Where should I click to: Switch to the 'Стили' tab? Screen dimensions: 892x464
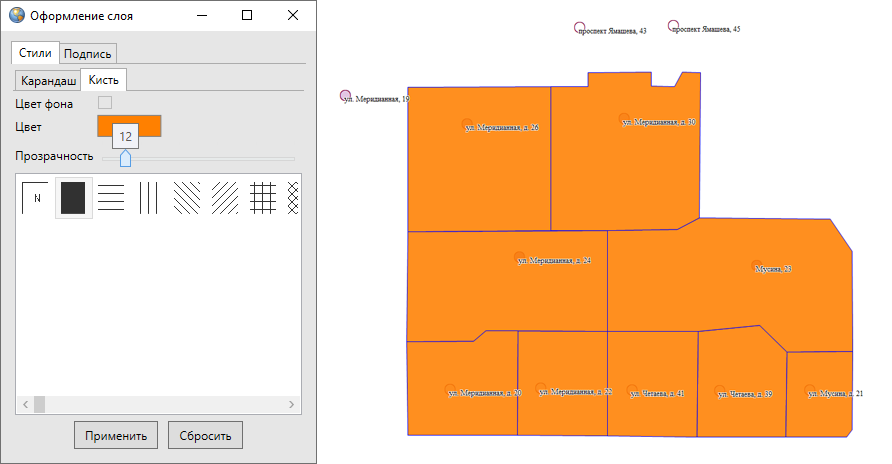pyautogui.click(x=35, y=53)
